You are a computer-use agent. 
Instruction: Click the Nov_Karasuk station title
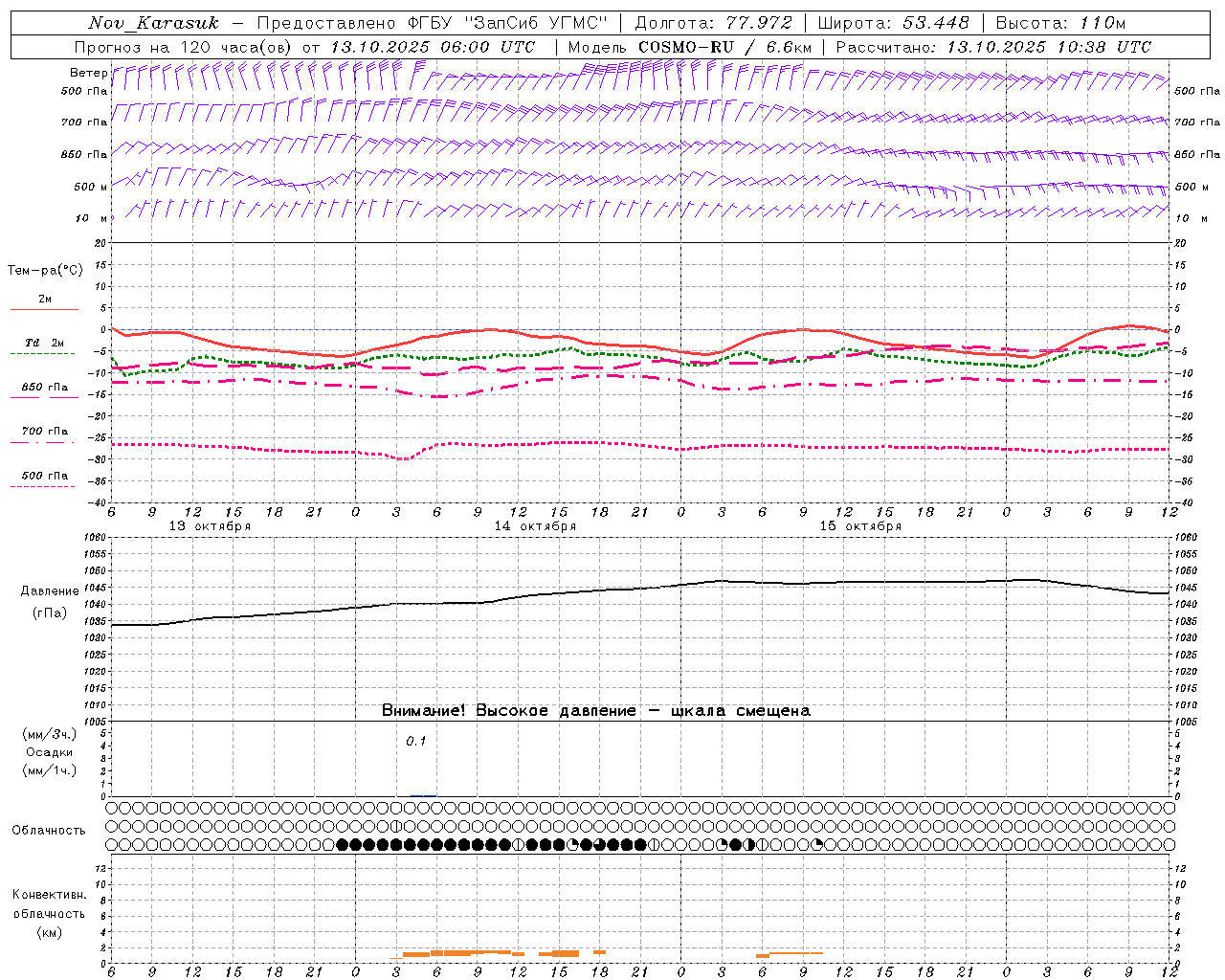153,23
